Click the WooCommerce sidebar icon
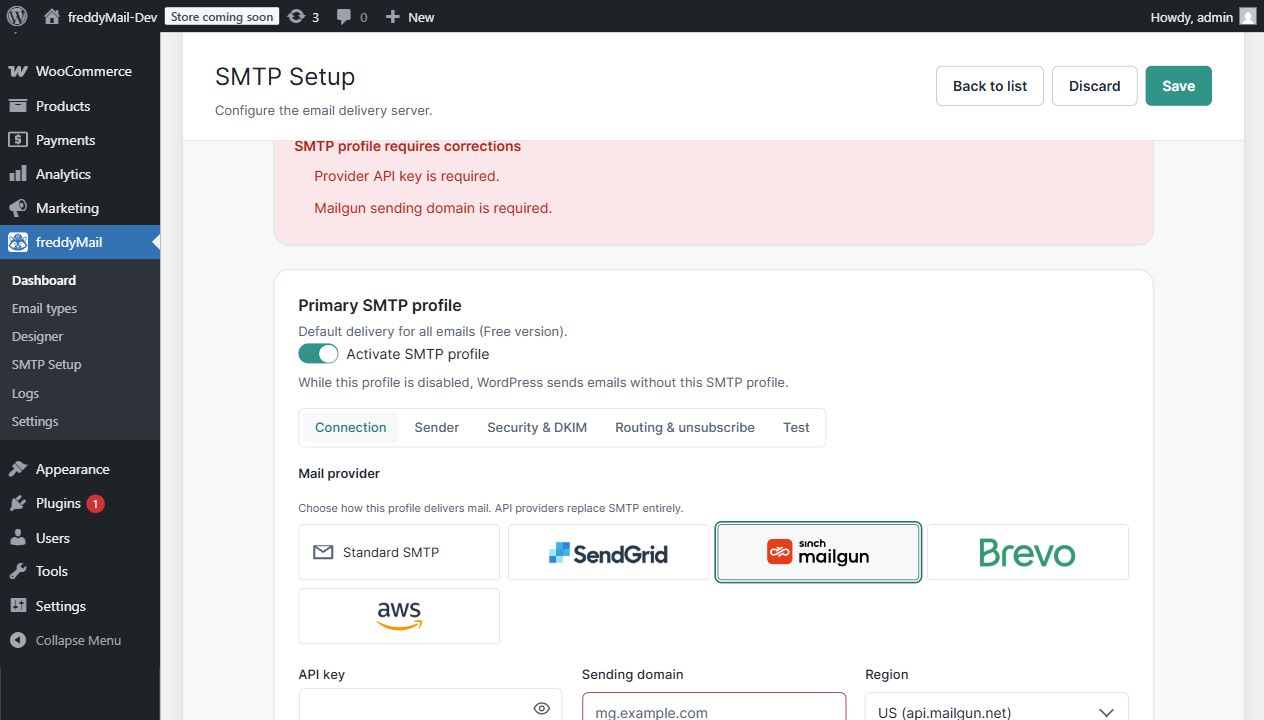 [17, 71]
